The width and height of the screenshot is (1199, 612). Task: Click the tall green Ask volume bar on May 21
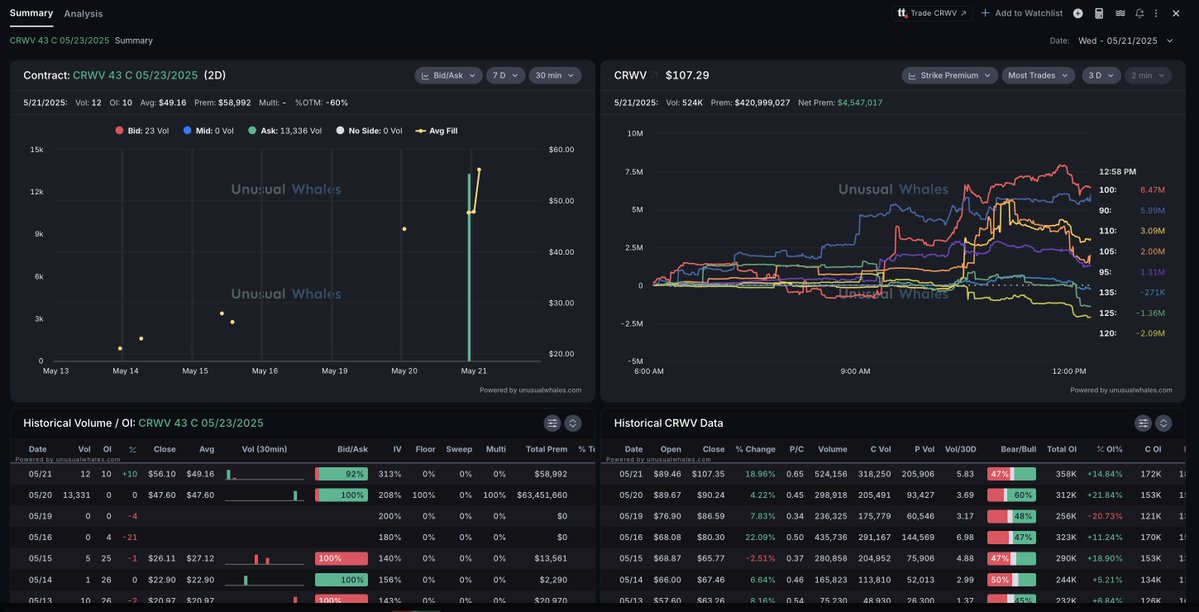tap(470, 267)
